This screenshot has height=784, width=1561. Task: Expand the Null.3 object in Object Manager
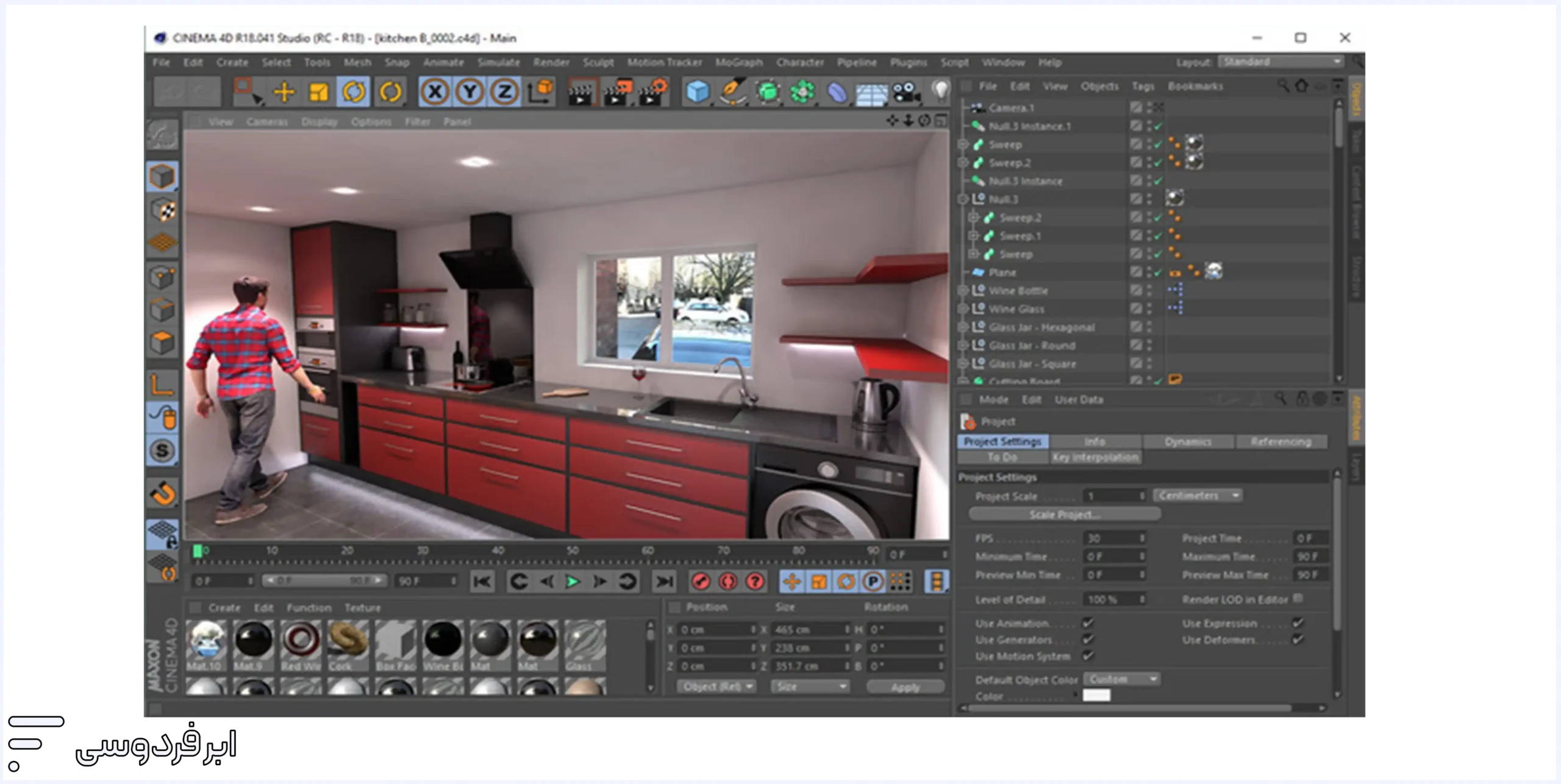pos(962,199)
